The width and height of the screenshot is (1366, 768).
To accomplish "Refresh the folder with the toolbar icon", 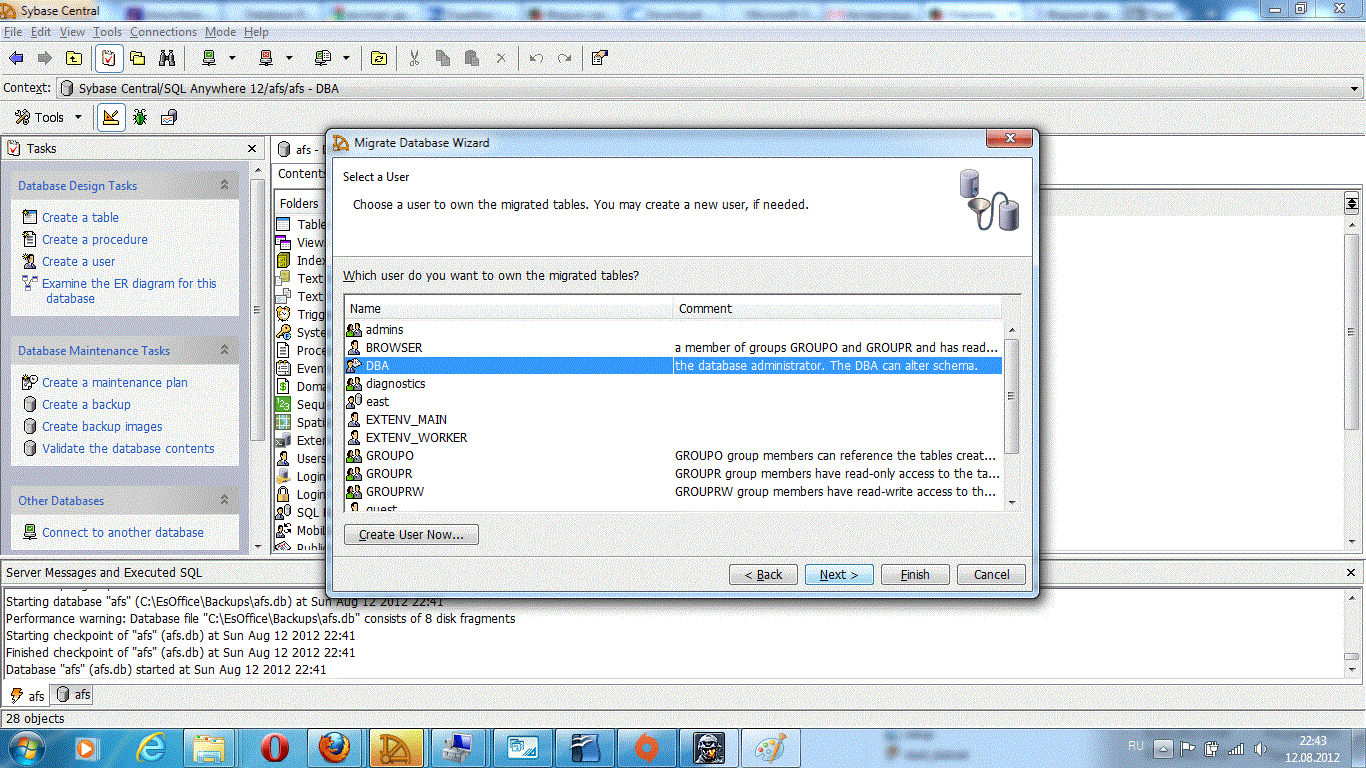I will pyautogui.click(x=379, y=58).
